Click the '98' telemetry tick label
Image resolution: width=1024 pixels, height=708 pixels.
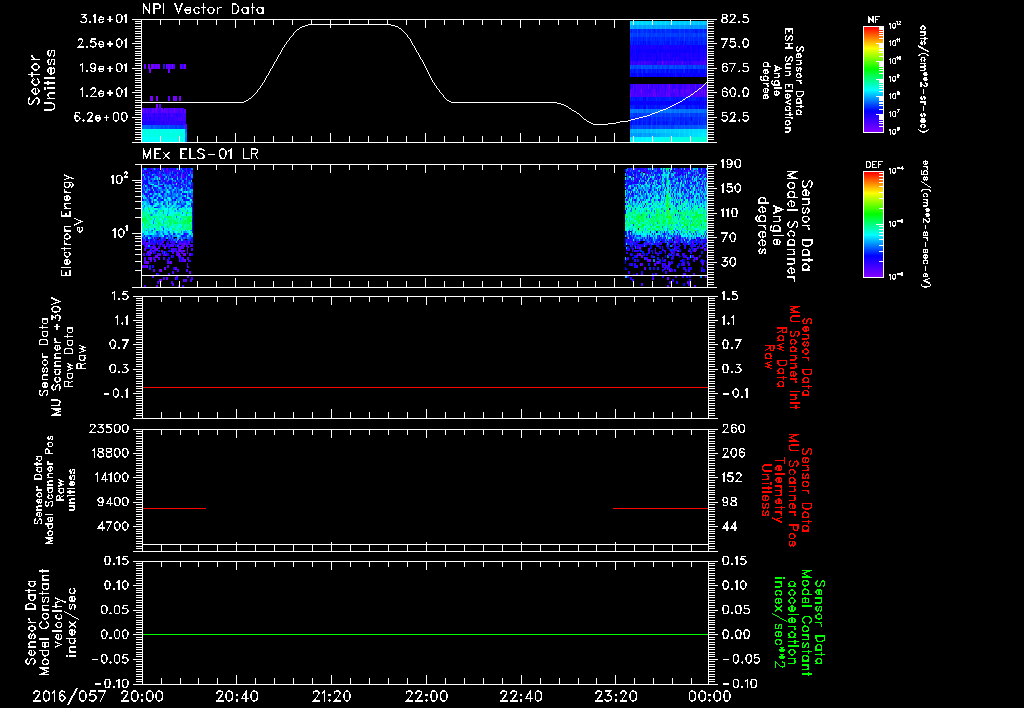point(729,502)
